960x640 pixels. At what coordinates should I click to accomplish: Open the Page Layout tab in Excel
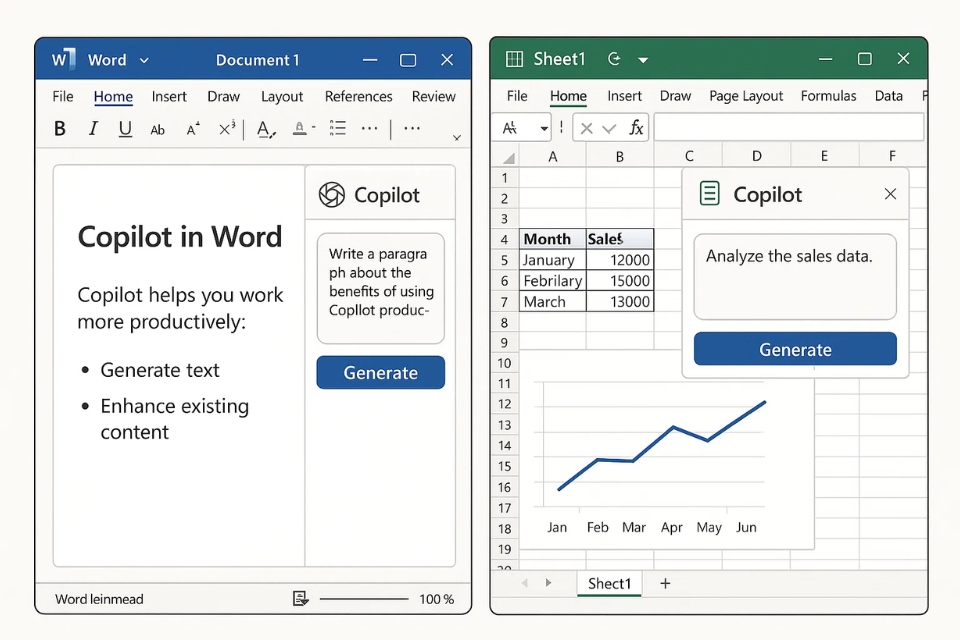point(746,96)
